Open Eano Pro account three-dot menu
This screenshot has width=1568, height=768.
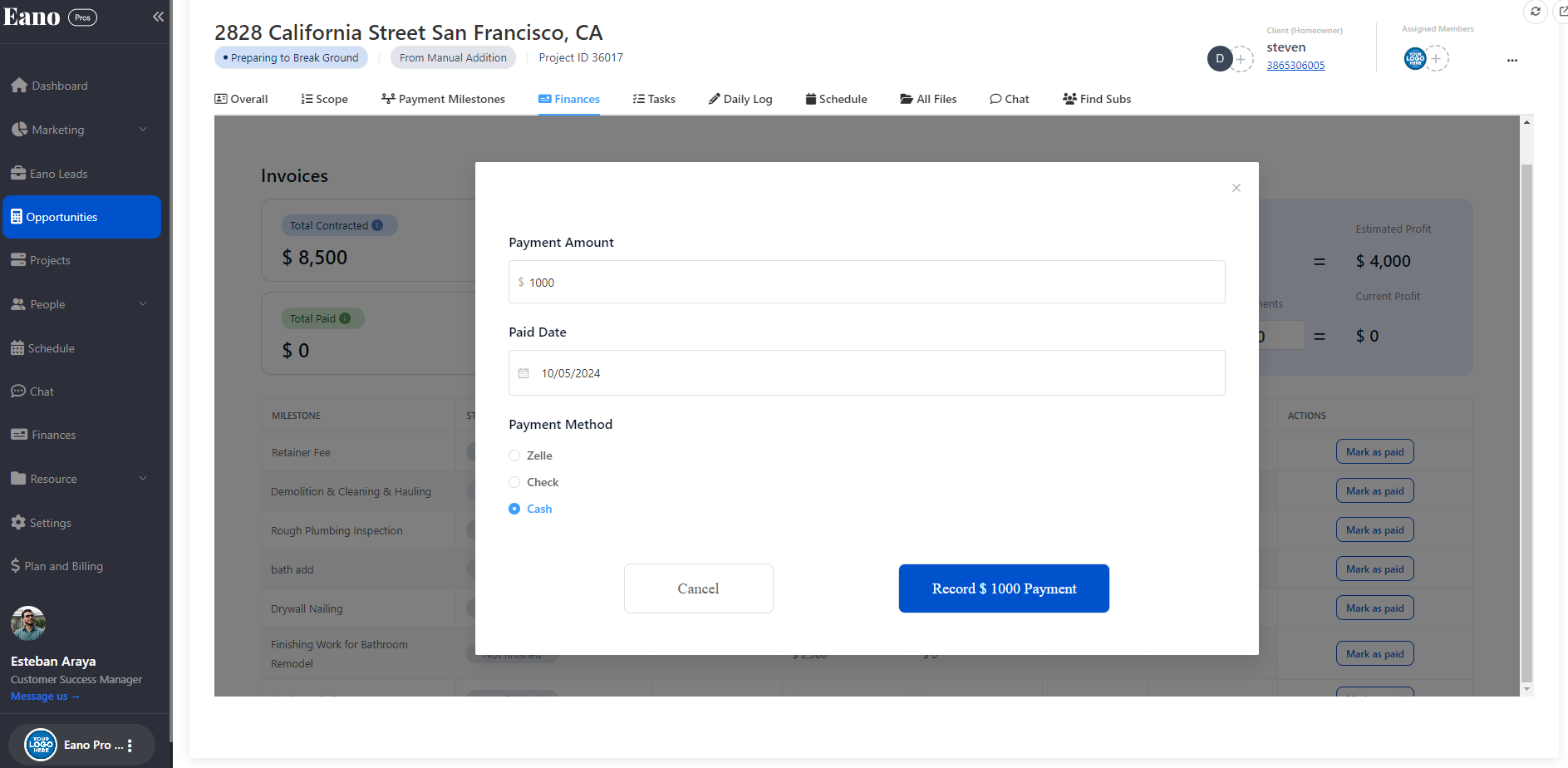130,746
